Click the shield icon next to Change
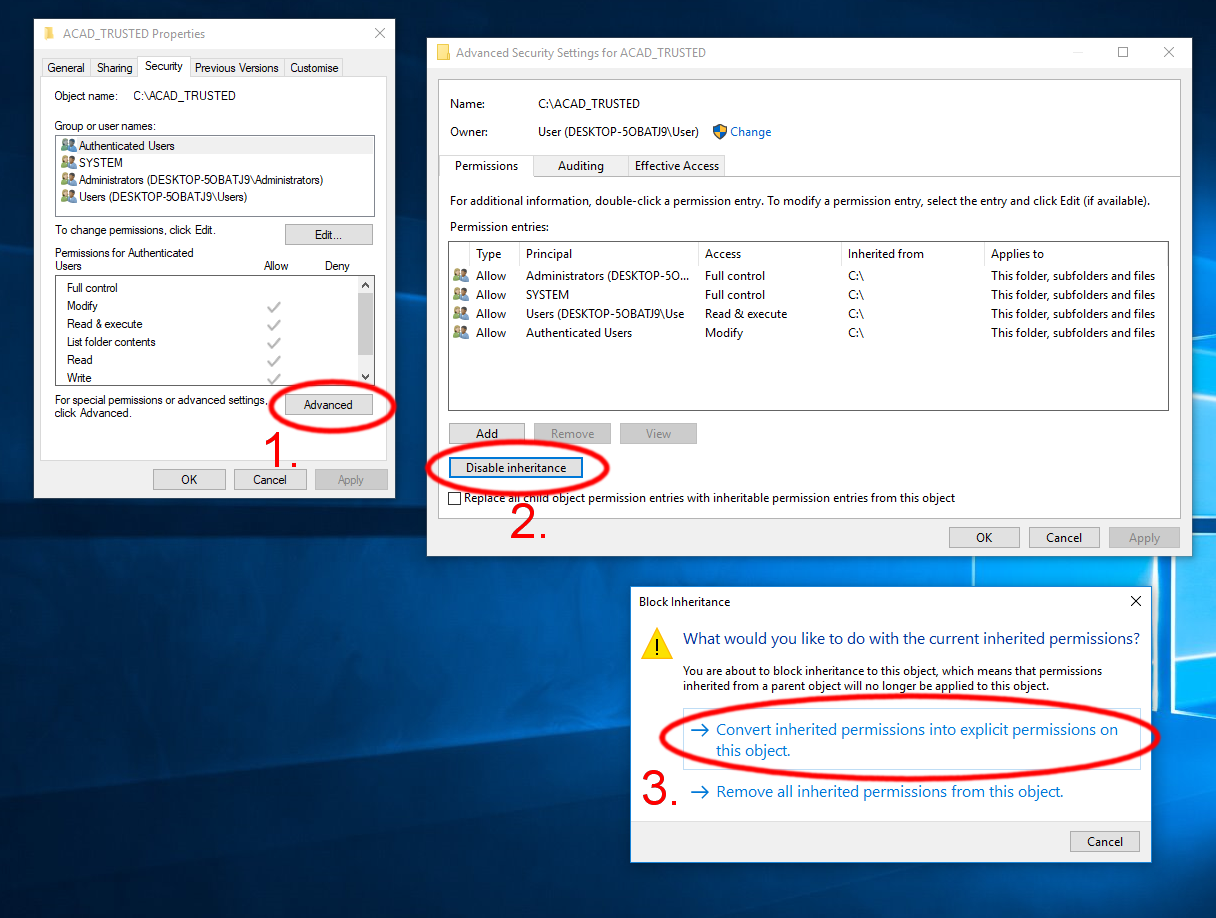The width and height of the screenshot is (1216, 918). coord(719,132)
